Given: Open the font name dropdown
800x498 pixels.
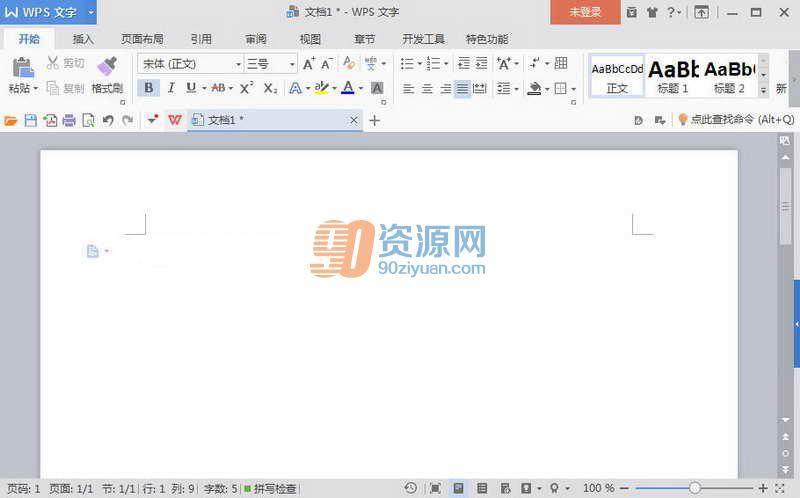Looking at the screenshot, I should (238, 64).
